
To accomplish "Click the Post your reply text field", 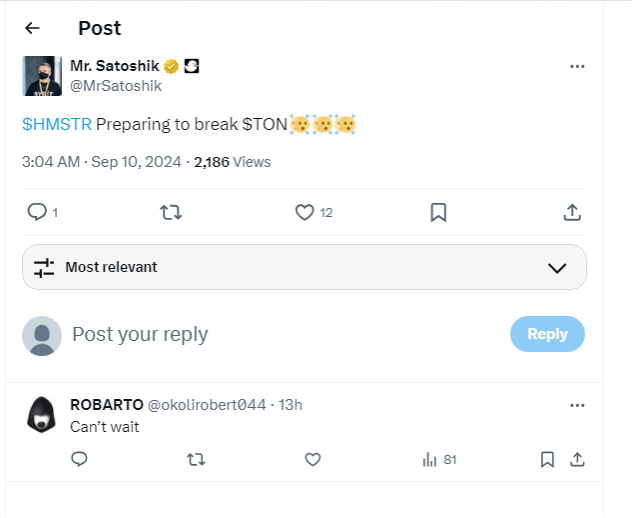I will point(280,334).
